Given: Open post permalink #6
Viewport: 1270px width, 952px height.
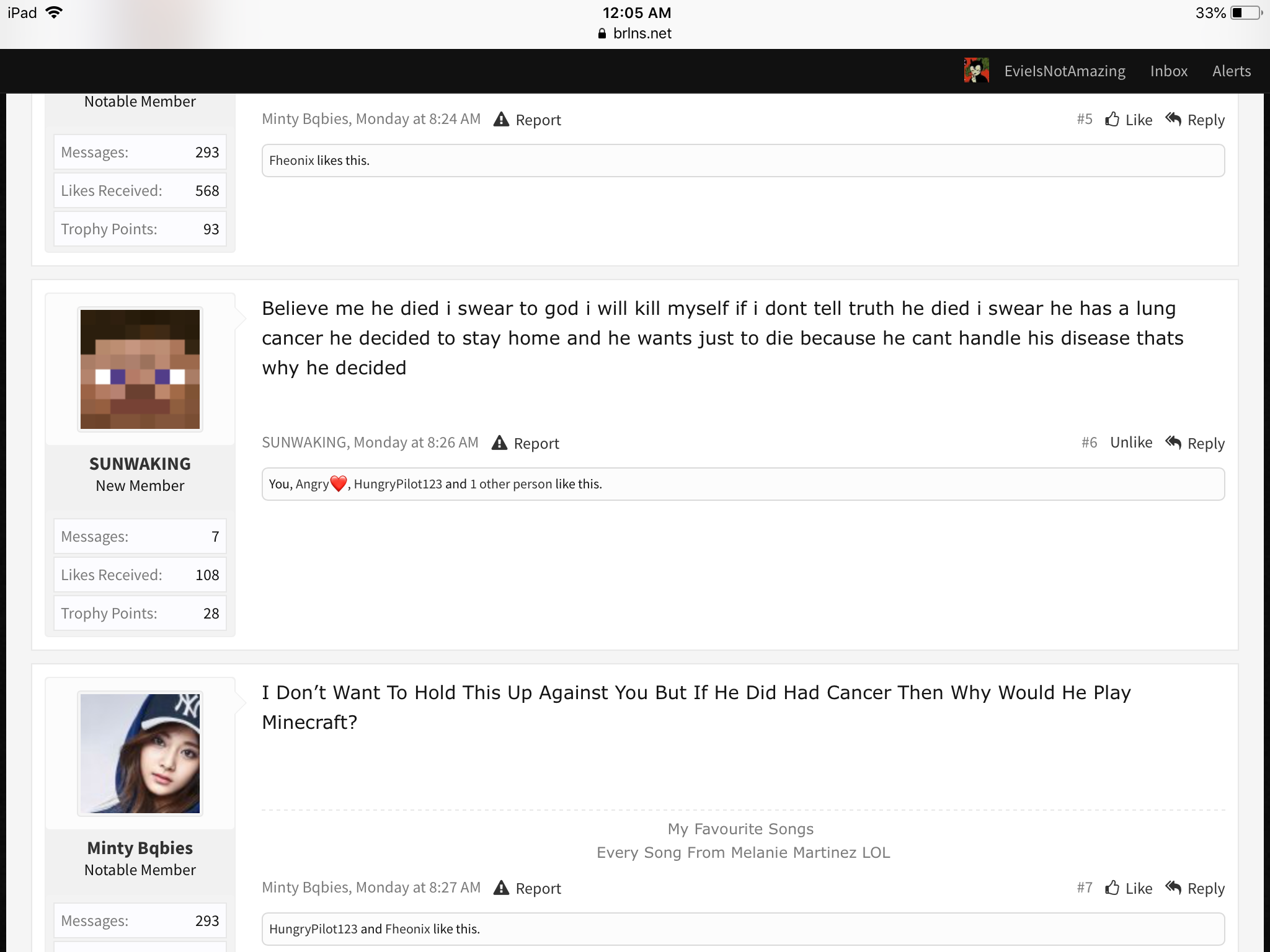Looking at the screenshot, I should click(x=1089, y=443).
